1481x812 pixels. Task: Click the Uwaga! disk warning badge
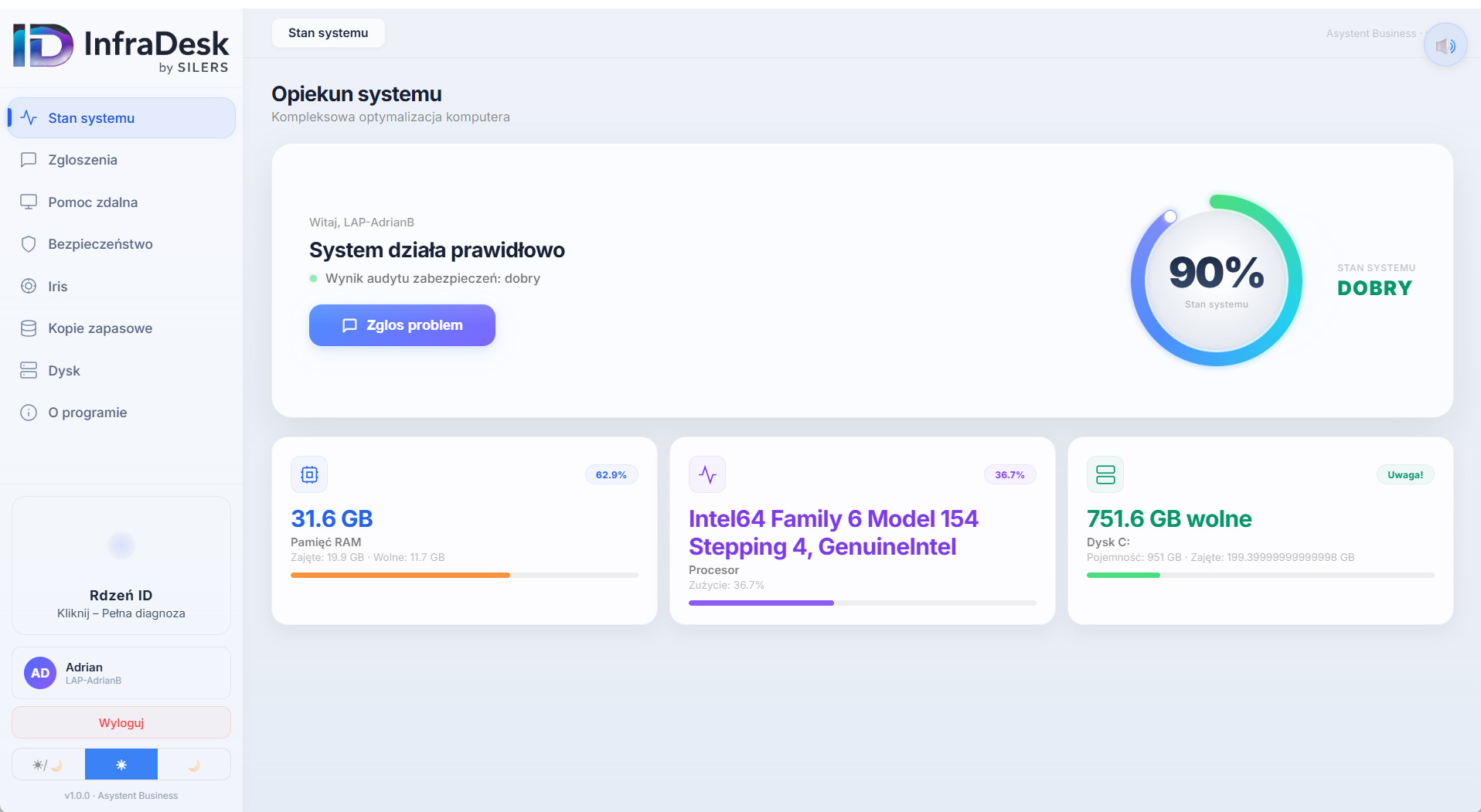pyautogui.click(x=1405, y=474)
